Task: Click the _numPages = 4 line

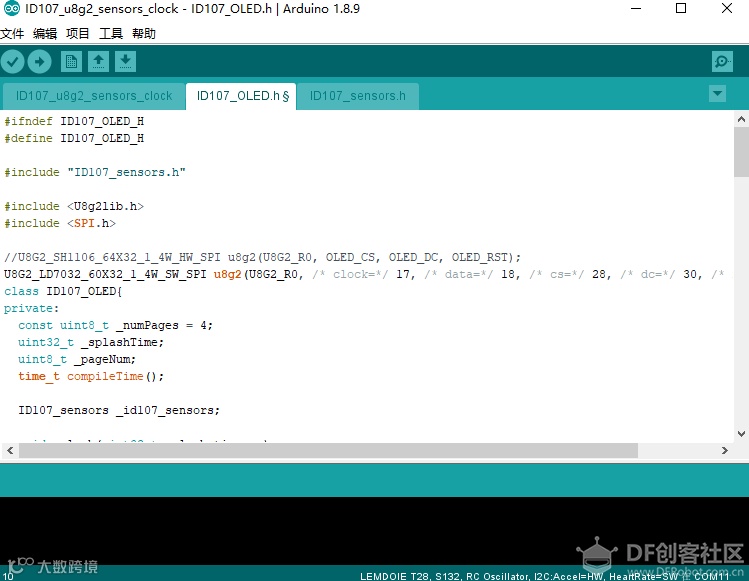Action: click(x=115, y=325)
